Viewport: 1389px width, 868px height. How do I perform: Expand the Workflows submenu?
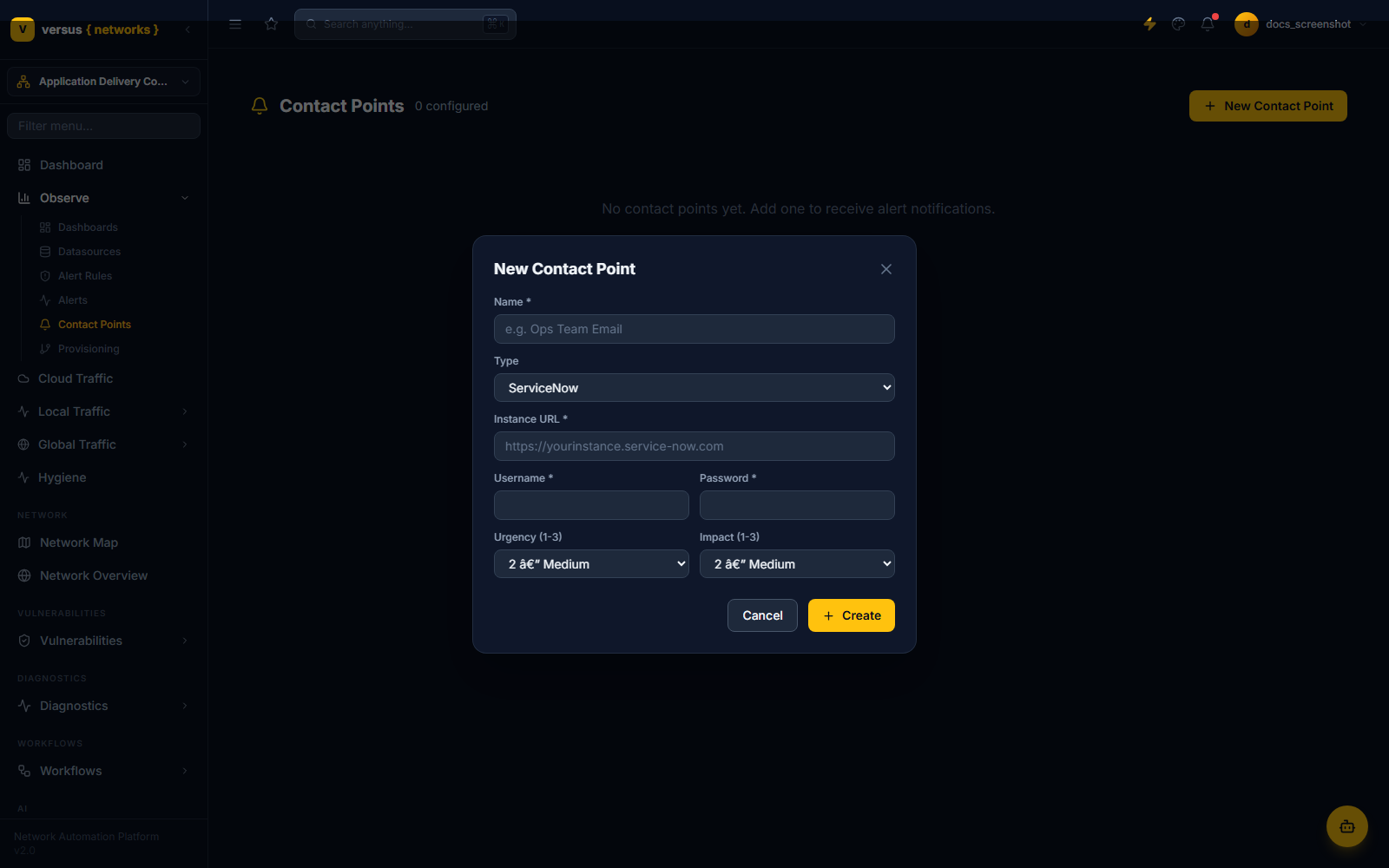coord(103,771)
